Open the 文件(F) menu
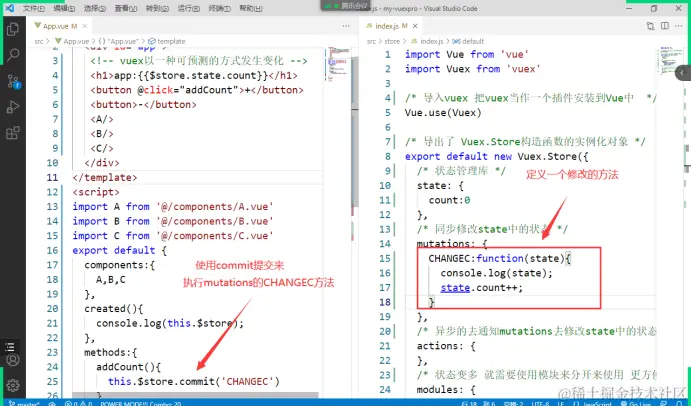 coord(34,8)
